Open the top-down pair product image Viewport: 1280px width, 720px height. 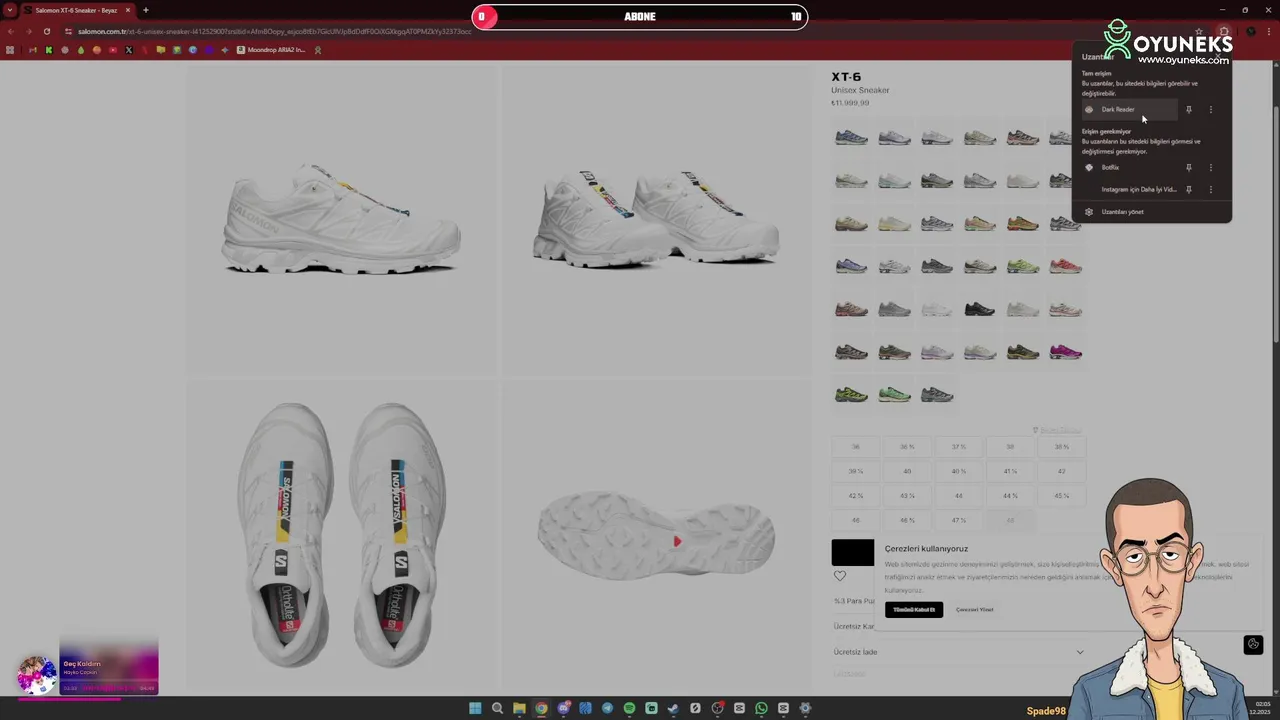pyautogui.click(x=341, y=536)
